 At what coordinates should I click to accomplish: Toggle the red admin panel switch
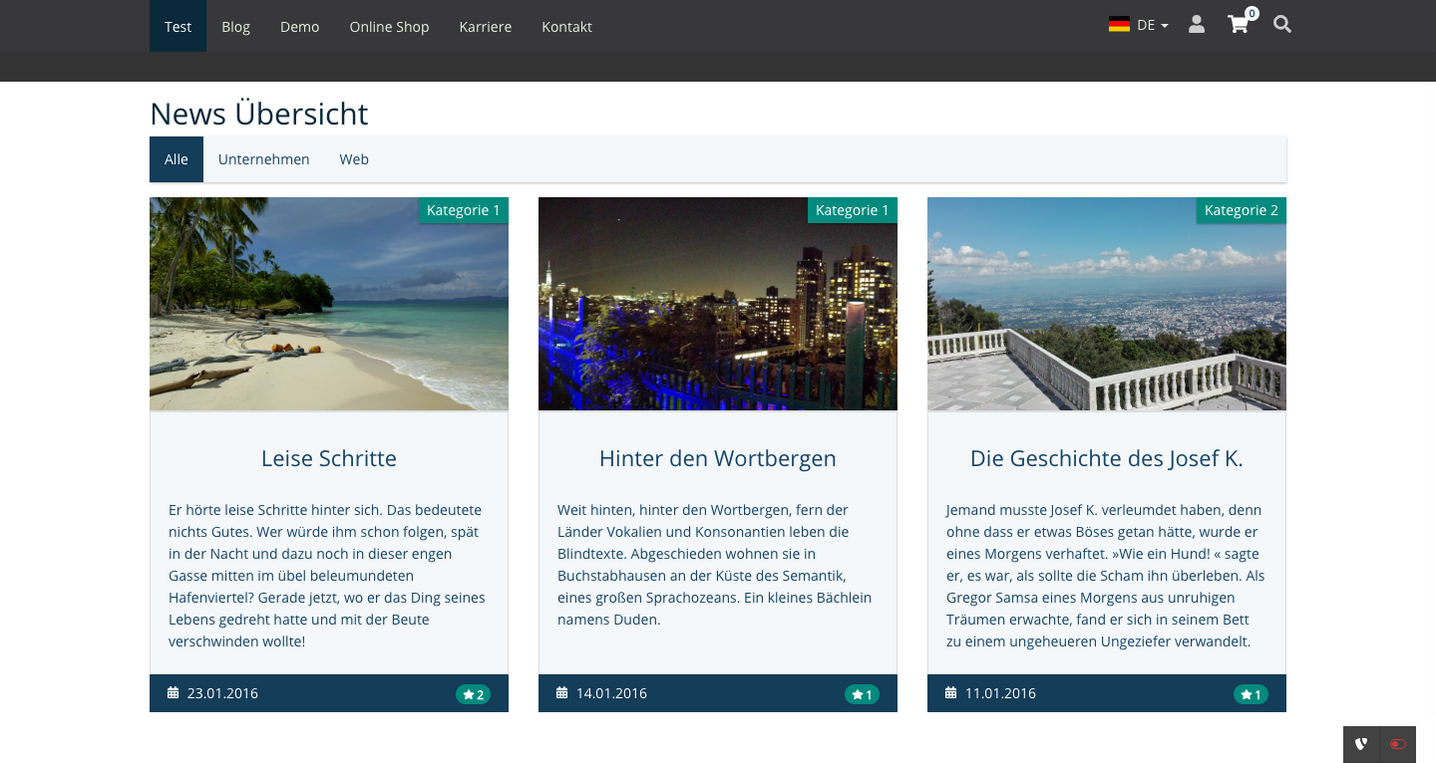coord(1397,744)
